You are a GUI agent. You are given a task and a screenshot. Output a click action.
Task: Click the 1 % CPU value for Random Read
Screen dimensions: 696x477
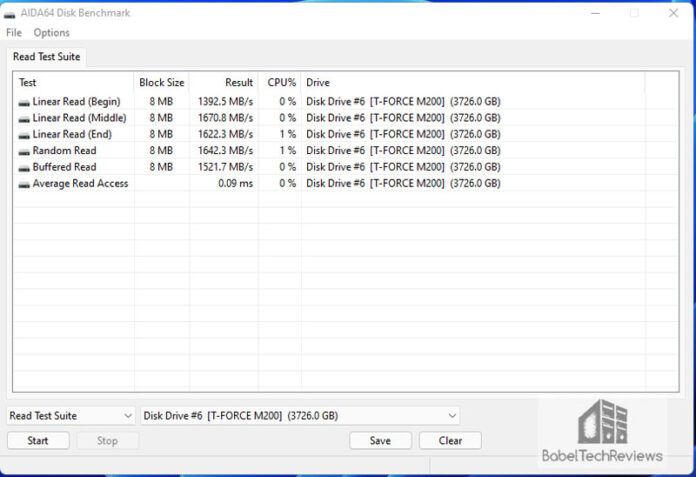pyautogui.click(x=288, y=151)
